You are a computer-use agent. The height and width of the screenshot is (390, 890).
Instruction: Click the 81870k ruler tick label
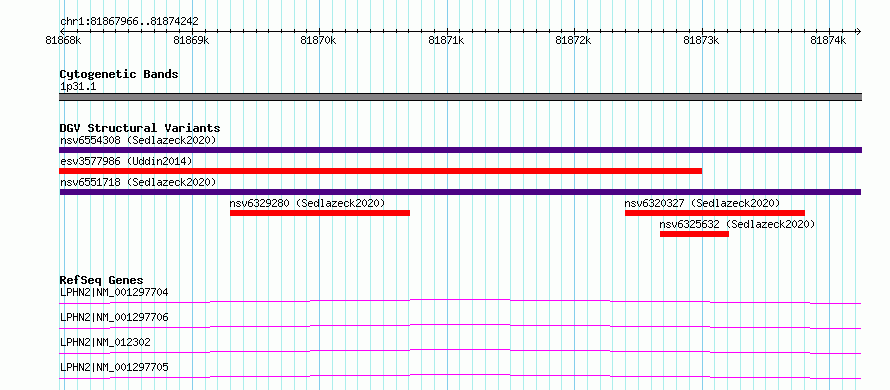tap(319, 41)
